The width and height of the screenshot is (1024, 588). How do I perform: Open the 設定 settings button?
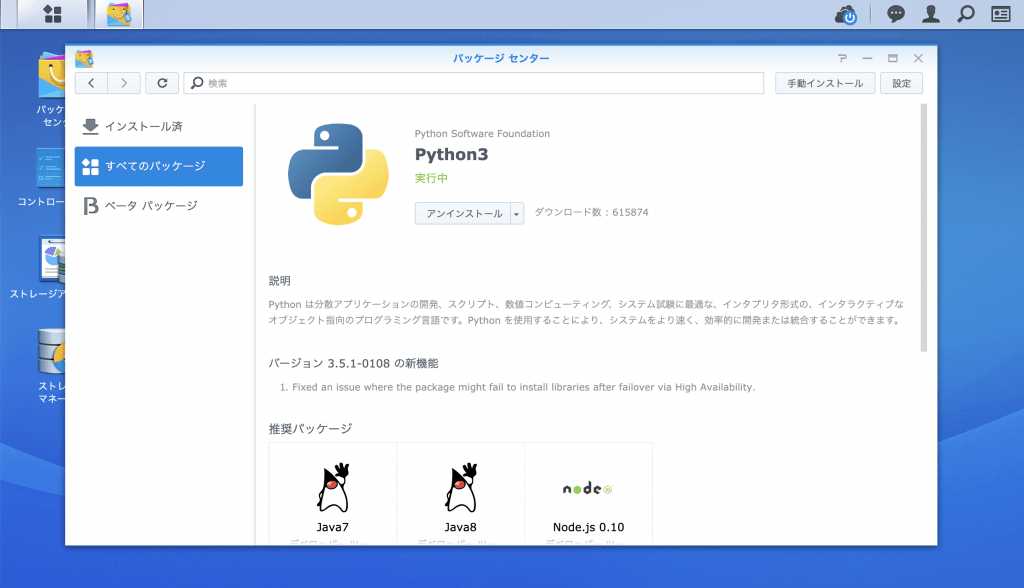tap(901, 83)
